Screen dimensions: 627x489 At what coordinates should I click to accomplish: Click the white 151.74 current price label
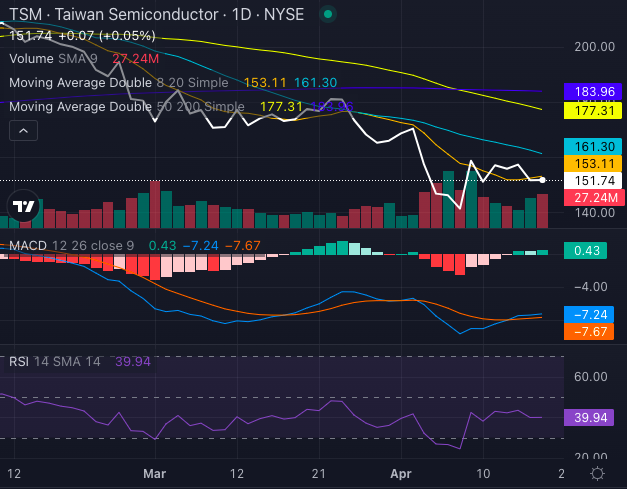(594, 181)
